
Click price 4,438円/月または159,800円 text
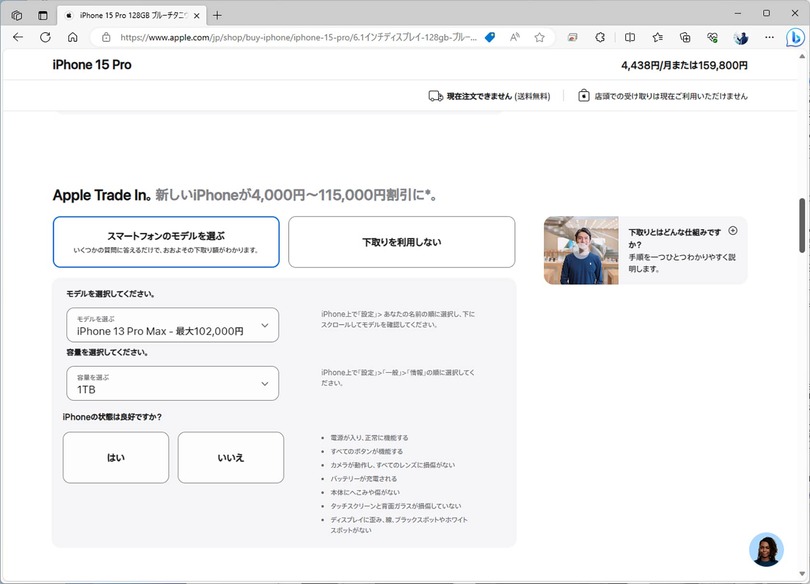(x=684, y=65)
